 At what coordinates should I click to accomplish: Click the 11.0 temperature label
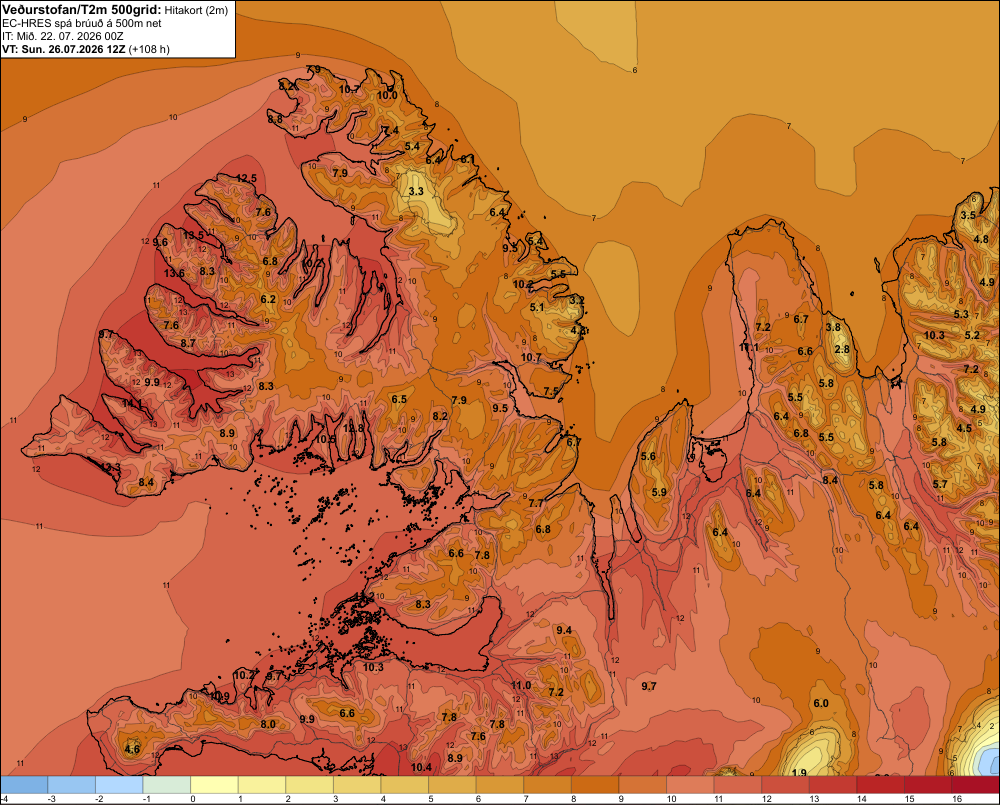point(521,685)
